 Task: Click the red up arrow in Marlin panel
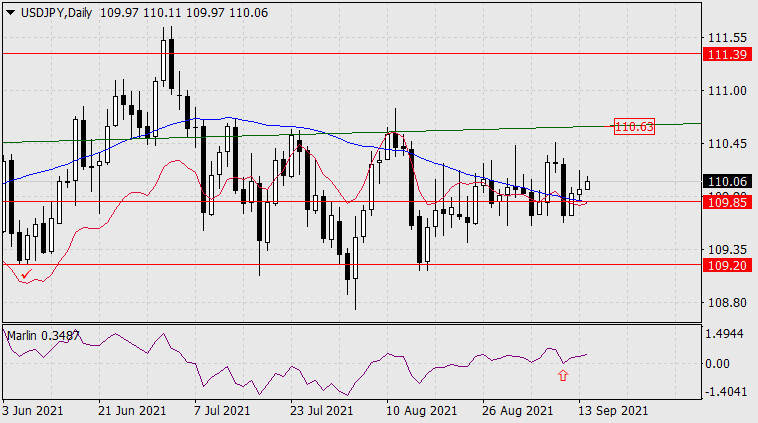563,375
